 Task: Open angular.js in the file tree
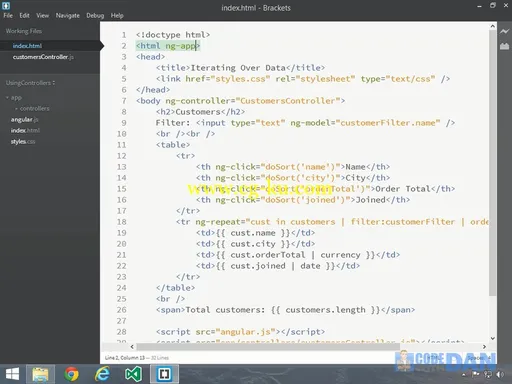point(25,120)
